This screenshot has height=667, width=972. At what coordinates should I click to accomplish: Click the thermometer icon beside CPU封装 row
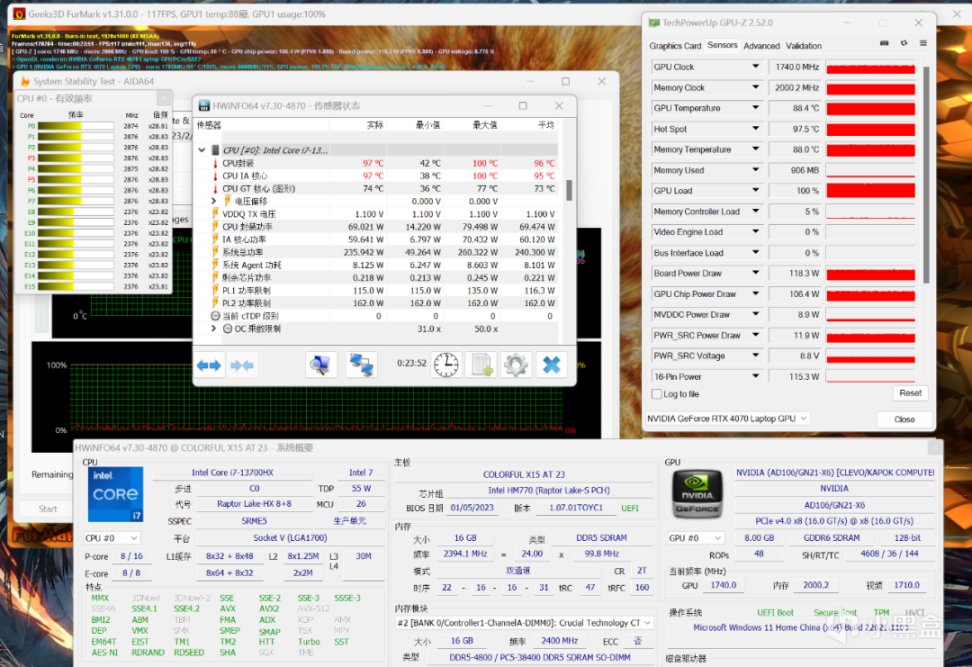point(215,164)
